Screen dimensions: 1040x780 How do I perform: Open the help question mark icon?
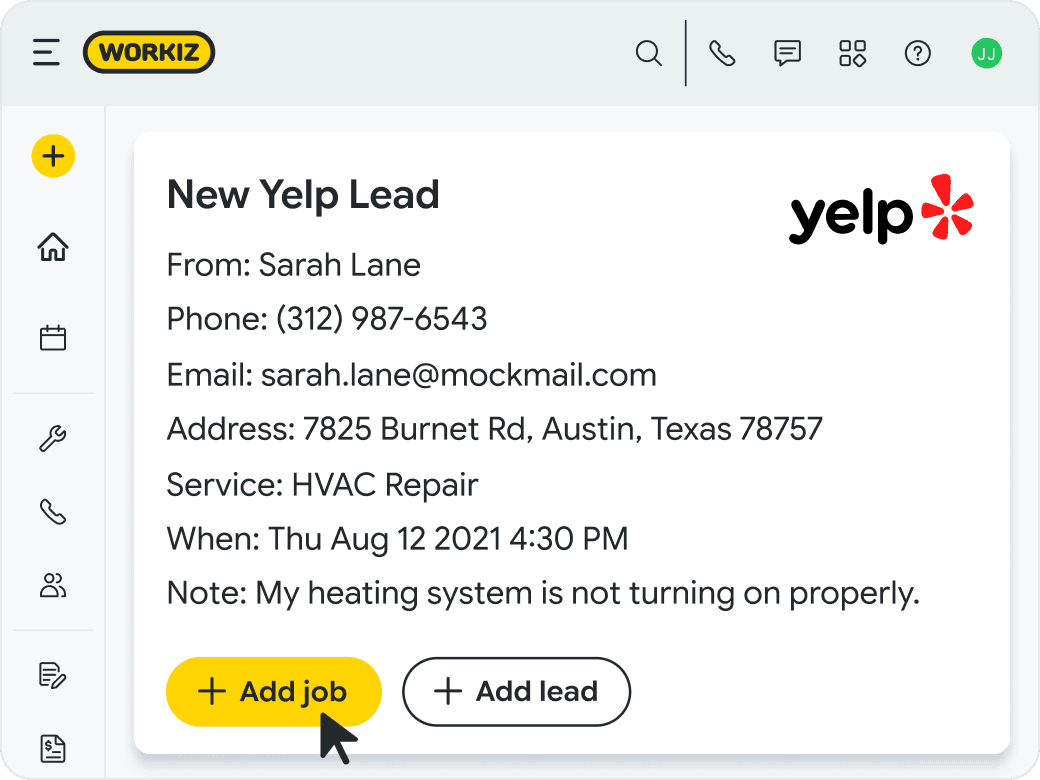click(x=918, y=53)
